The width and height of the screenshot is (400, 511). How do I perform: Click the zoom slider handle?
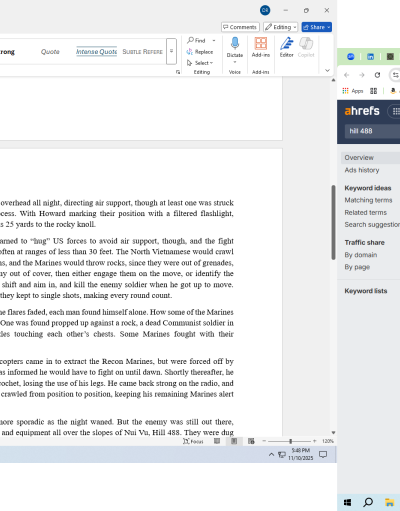(290, 441)
